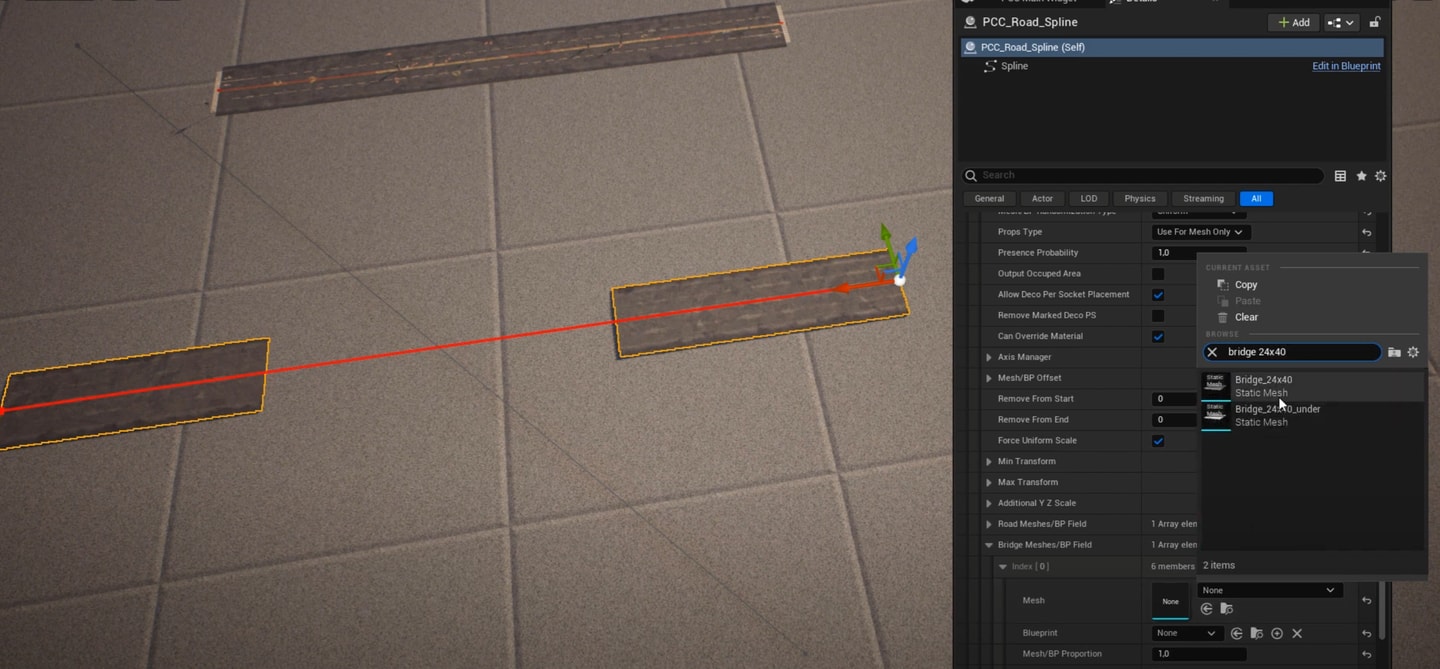The height and width of the screenshot is (669, 1440).
Task: Toggle Allow Deco Per Socket Placement checkbox
Action: pyautogui.click(x=1158, y=295)
